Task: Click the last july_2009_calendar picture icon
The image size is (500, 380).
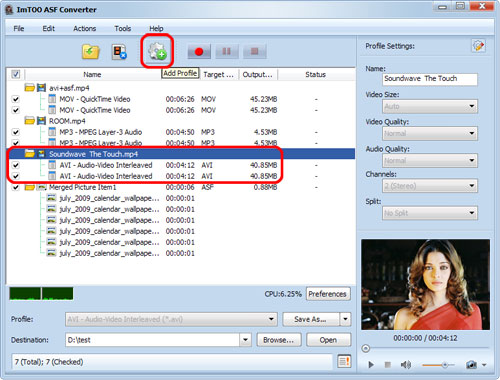Action: coord(51,253)
